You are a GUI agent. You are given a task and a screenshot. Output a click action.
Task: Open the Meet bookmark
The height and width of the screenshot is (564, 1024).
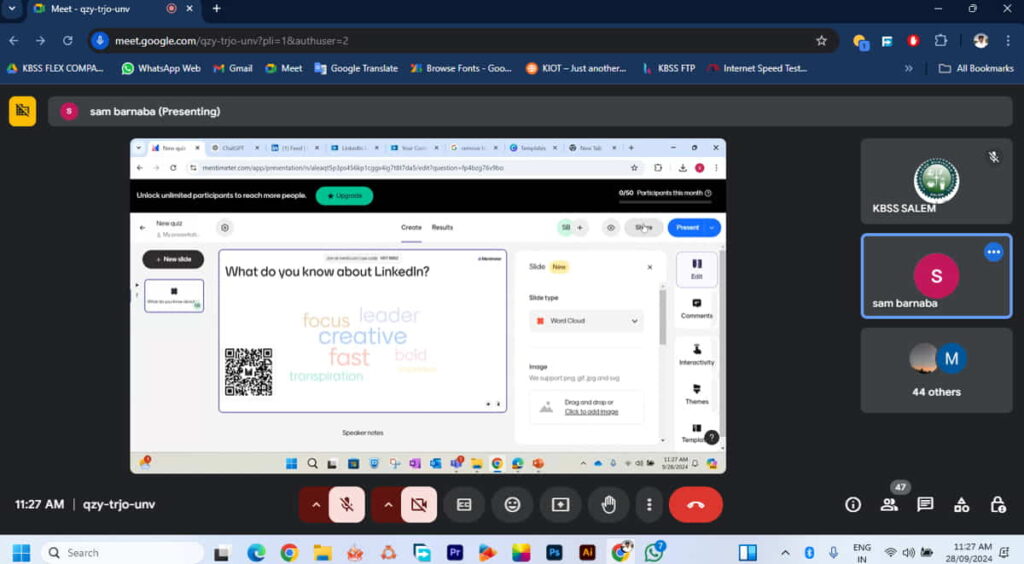283,68
